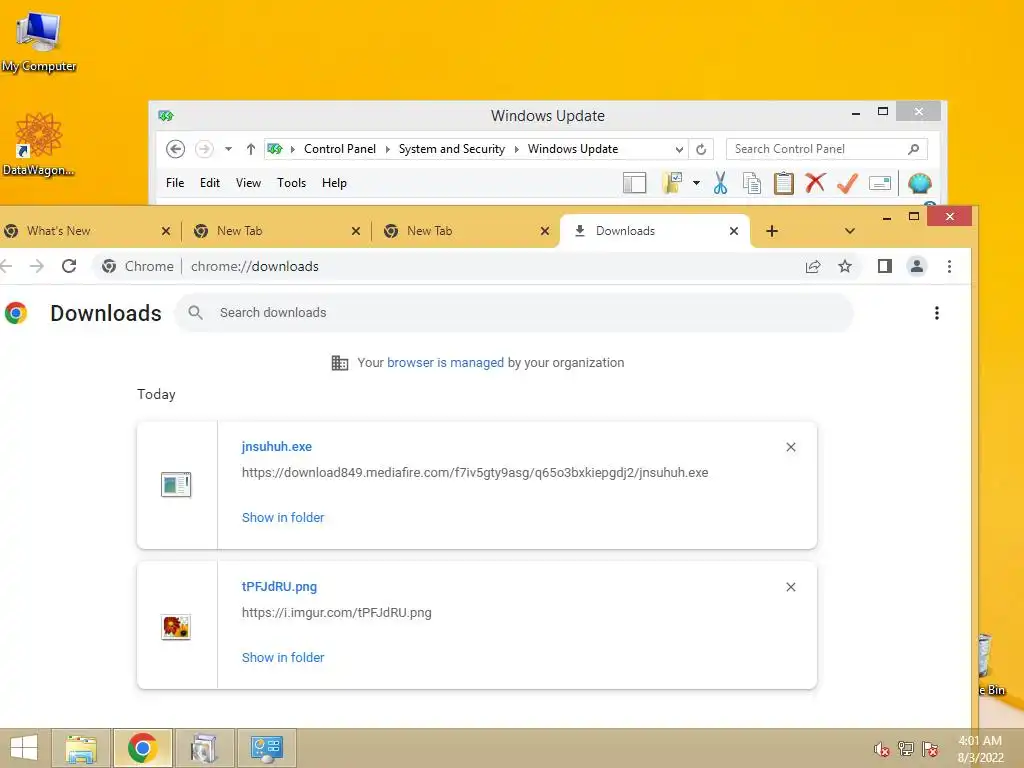Close the Downloads tab
This screenshot has width=1024, height=768.
[x=734, y=231]
